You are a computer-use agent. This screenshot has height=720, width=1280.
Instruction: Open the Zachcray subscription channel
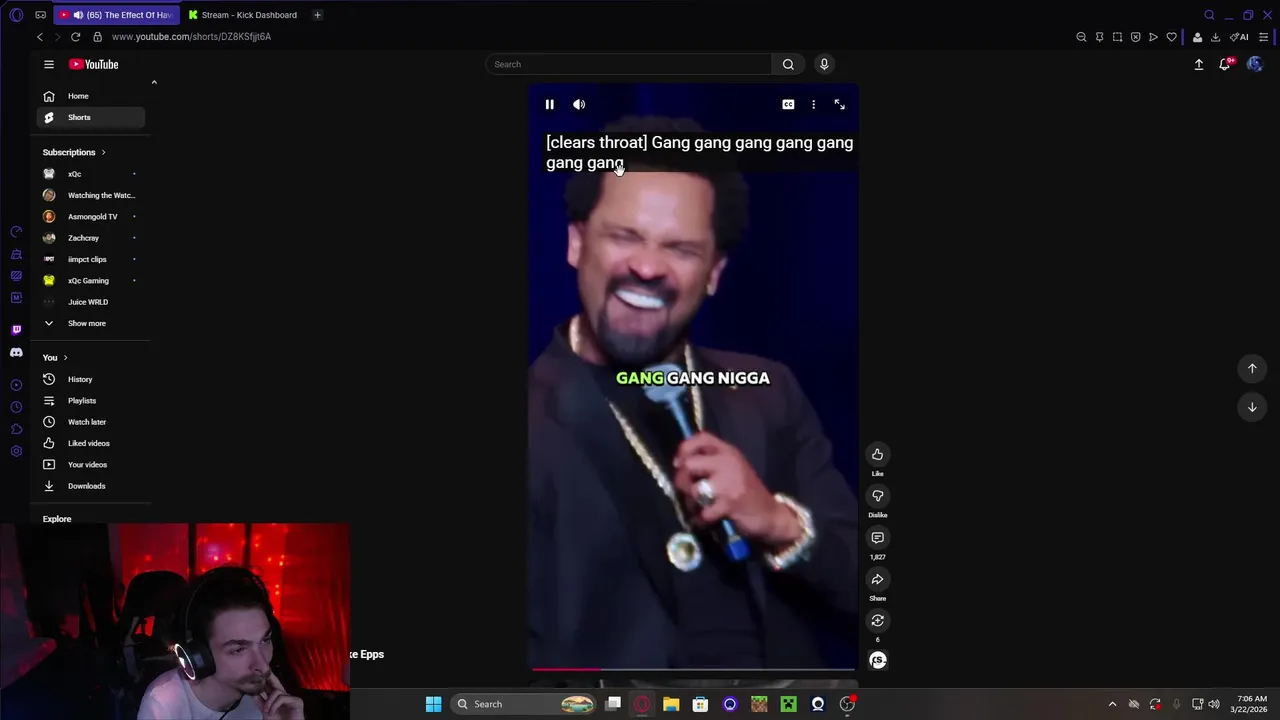(91, 238)
